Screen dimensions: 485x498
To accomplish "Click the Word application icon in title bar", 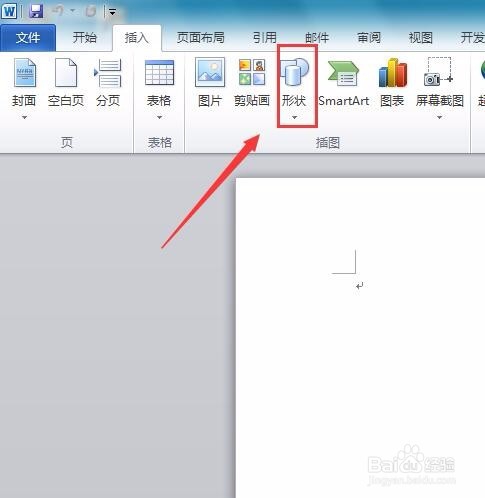I will coord(9,11).
